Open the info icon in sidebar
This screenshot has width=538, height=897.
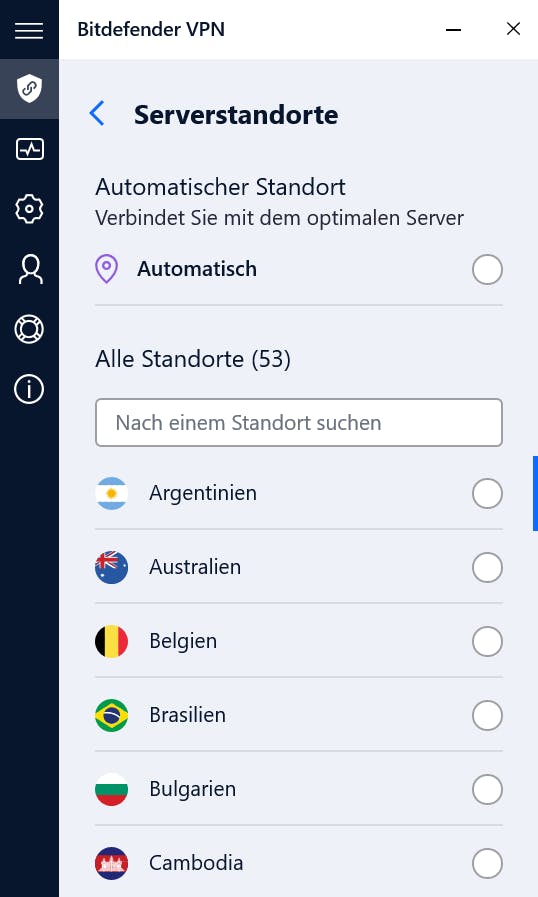point(29,390)
